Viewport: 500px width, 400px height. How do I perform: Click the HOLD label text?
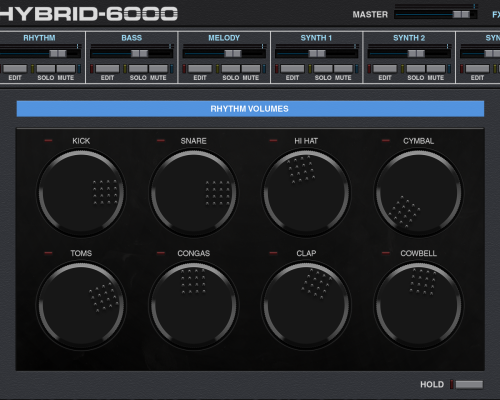(x=432, y=385)
